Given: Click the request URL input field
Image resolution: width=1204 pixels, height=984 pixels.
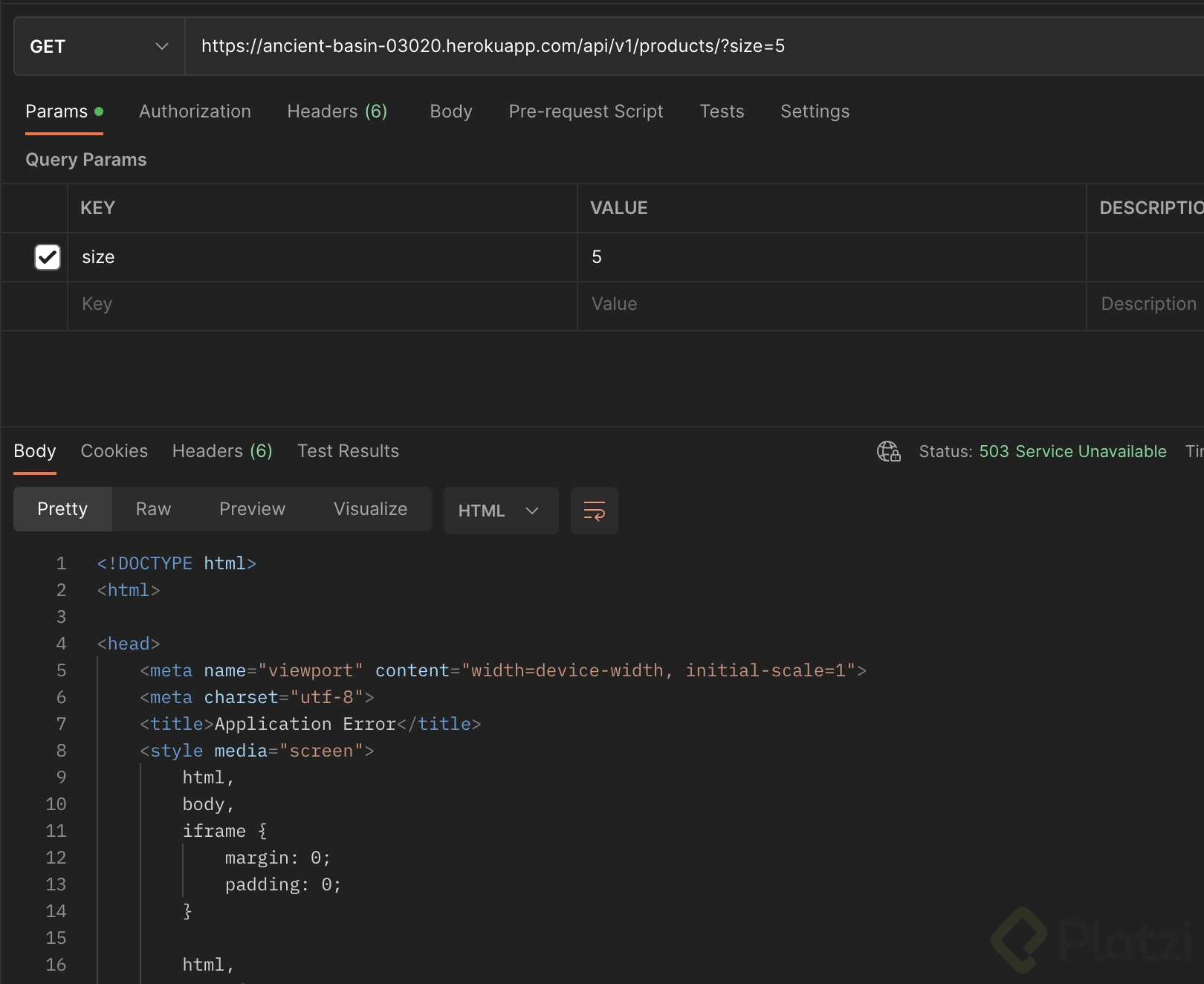Looking at the screenshot, I should [x=669, y=47].
